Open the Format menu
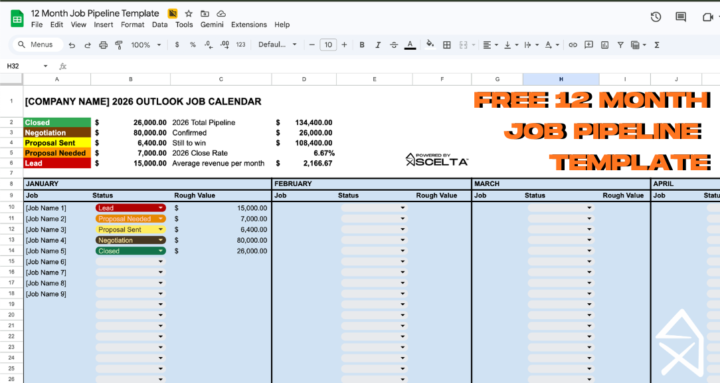 132,25
